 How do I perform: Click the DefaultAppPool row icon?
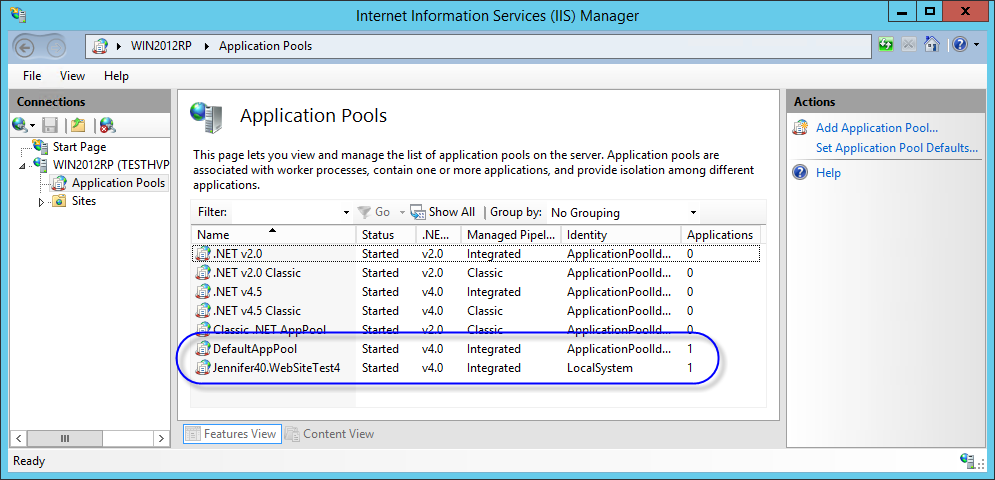click(x=202, y=349)
